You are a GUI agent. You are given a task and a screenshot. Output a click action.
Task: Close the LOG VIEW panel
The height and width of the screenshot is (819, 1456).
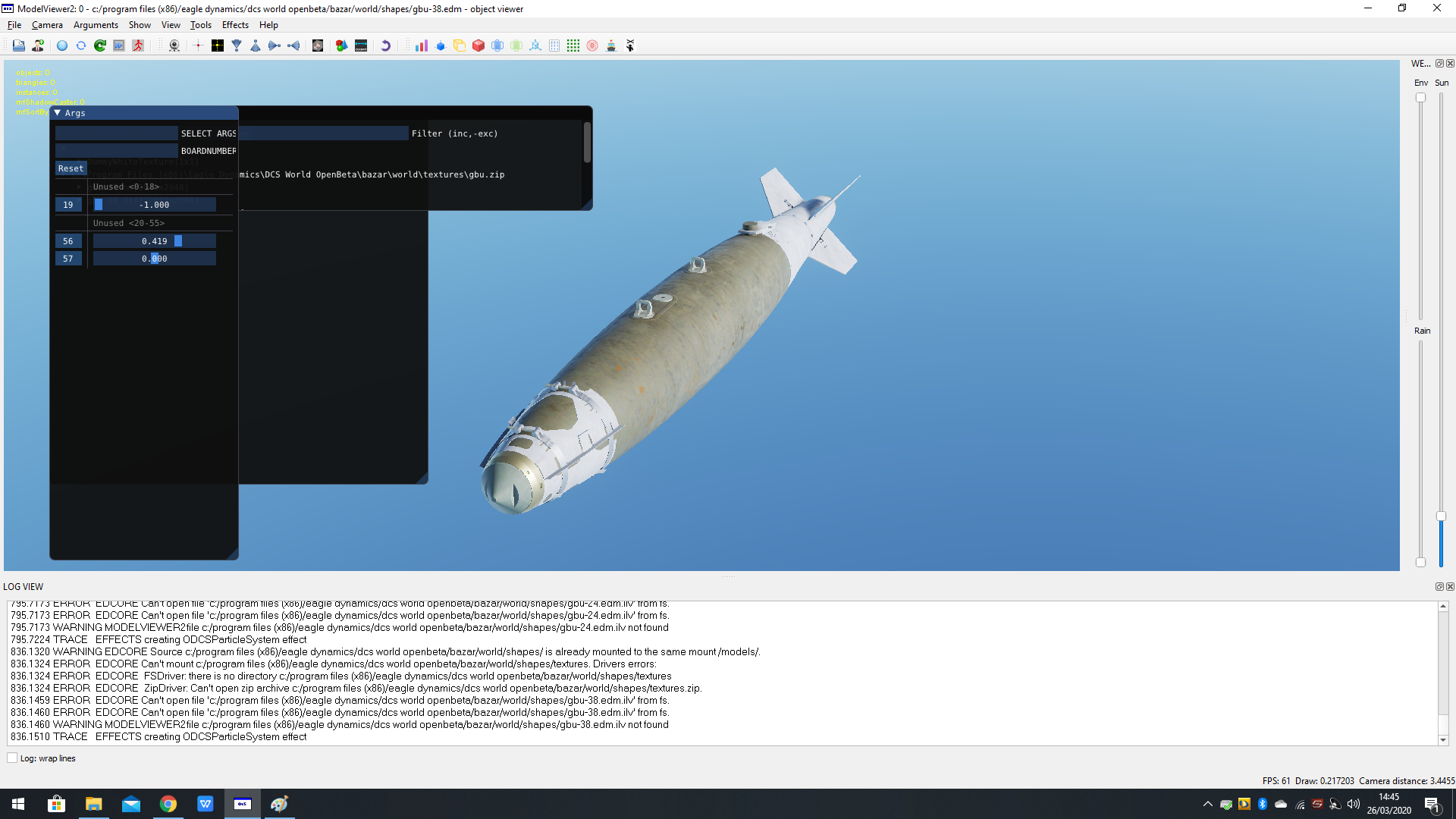click(1450, 586)
